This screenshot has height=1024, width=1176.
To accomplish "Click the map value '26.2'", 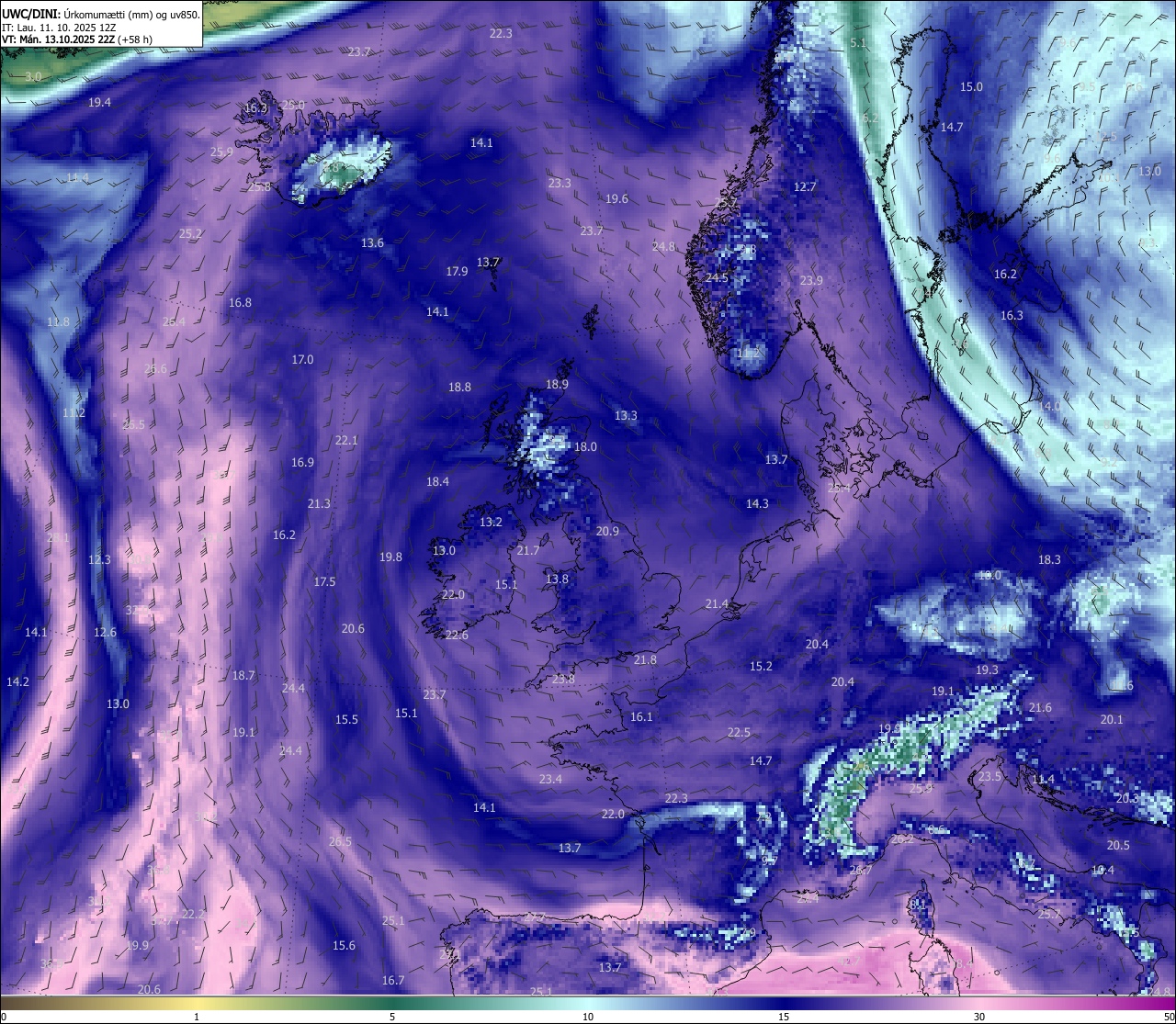I will click(x=902, y=839).
